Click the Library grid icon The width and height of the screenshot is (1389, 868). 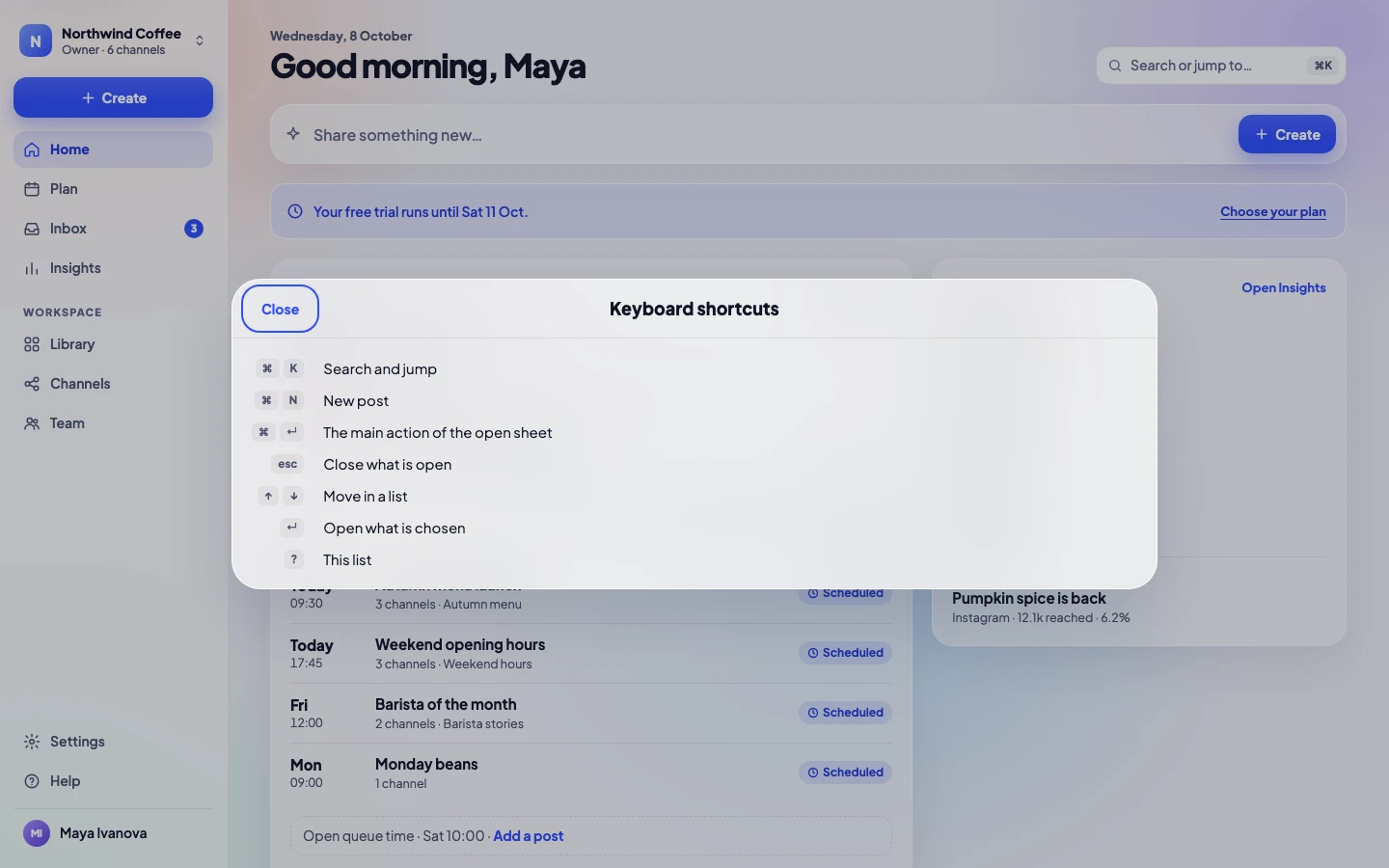click(32, 344)
